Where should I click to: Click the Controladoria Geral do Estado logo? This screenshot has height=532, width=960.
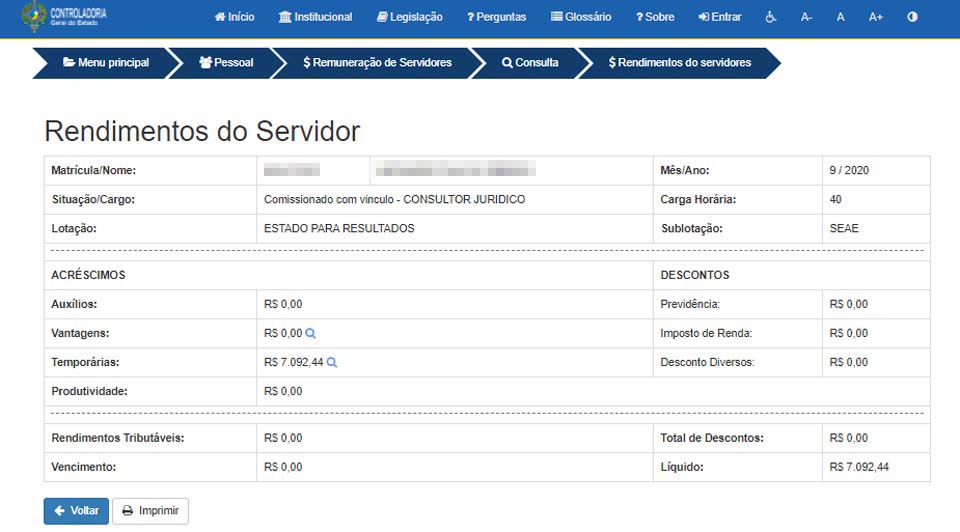(x=64, y=17)
